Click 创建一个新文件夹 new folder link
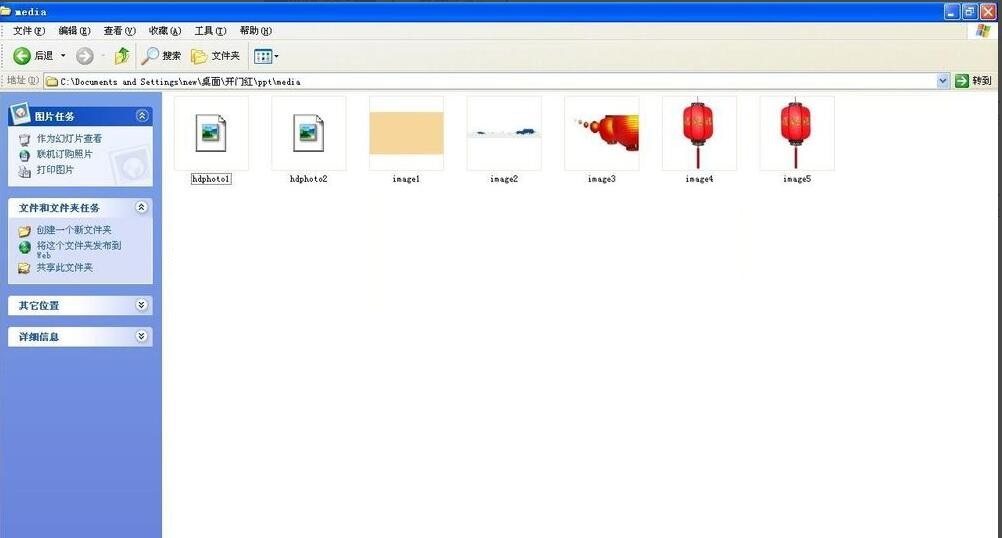The height and width of the screenshot is (538, 1002). [x=74, y=230]
